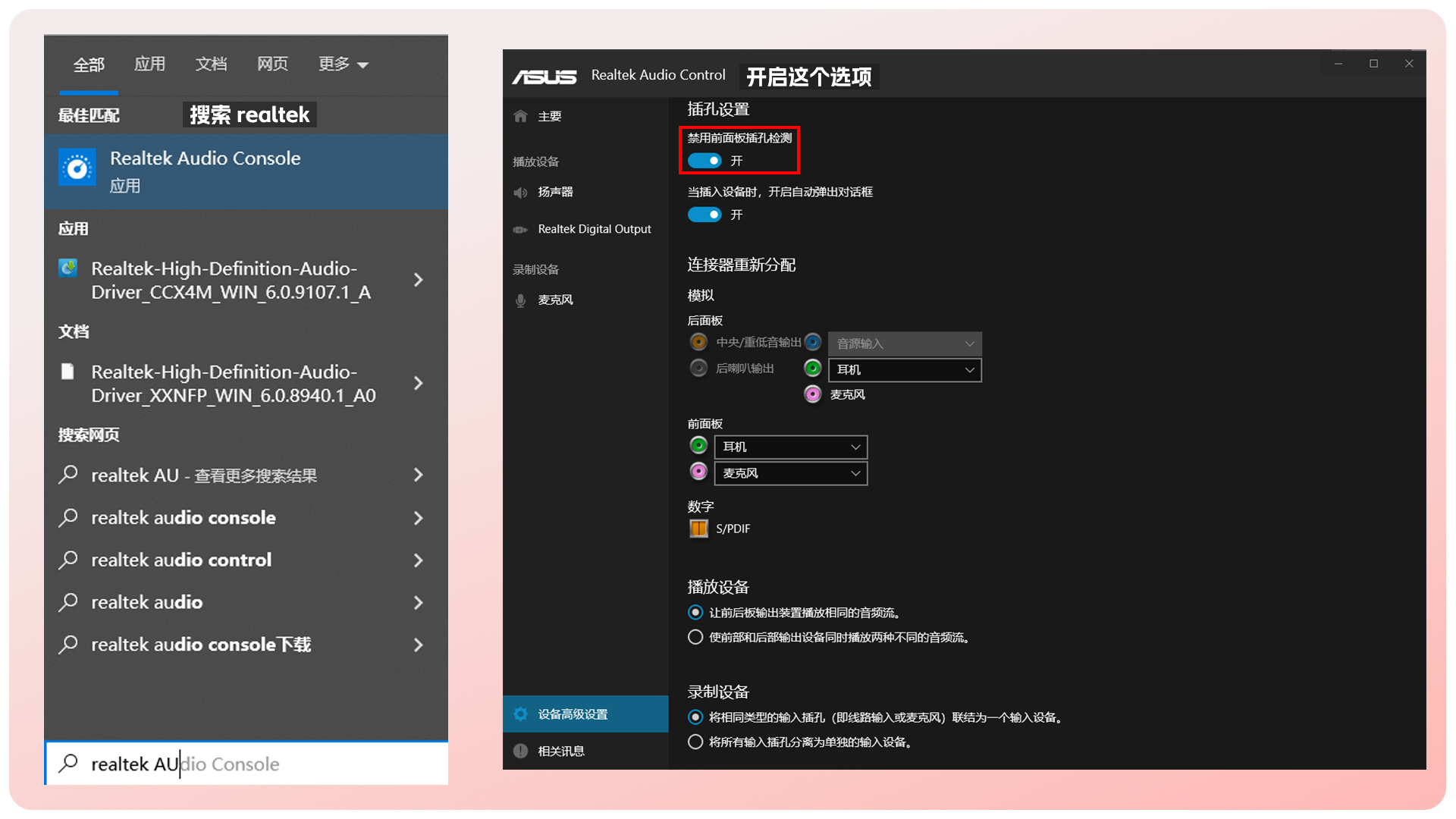Click the Realtek Digital Output icon
The width and height of the screenshot is (1456, 819).
click(x=520, y=230)
